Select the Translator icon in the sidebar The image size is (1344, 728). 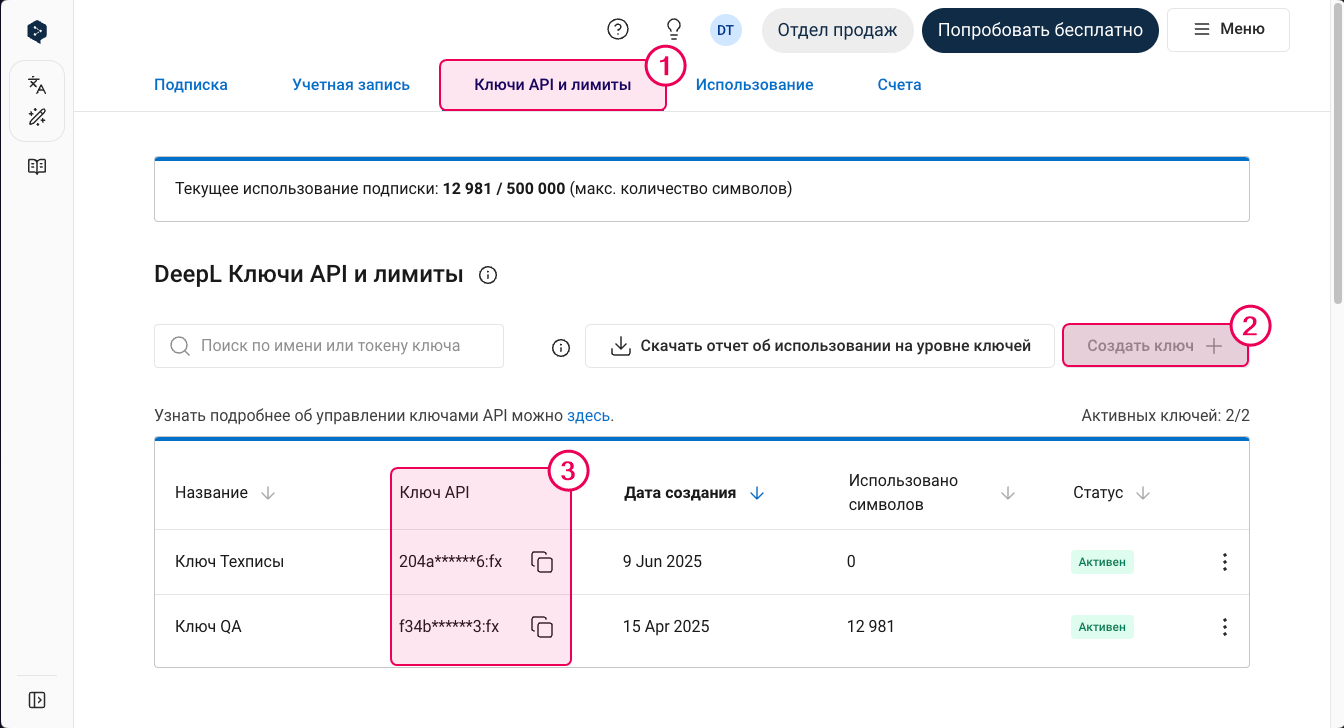click(37, 85)
